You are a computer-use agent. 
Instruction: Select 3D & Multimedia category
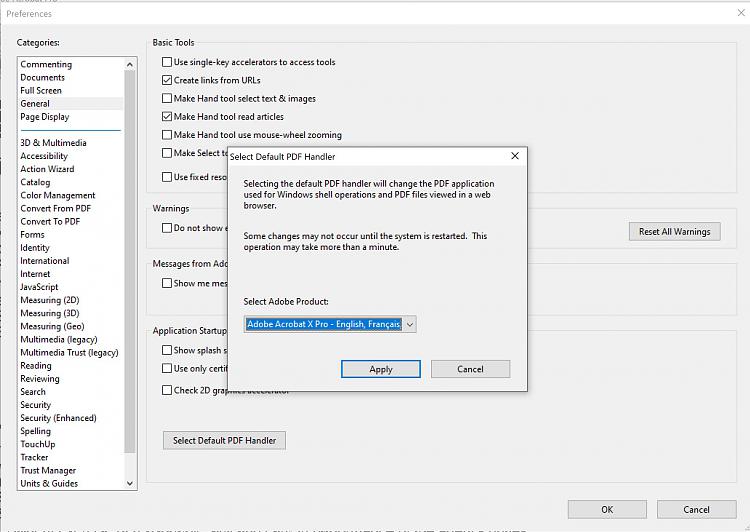coord(53,143)
